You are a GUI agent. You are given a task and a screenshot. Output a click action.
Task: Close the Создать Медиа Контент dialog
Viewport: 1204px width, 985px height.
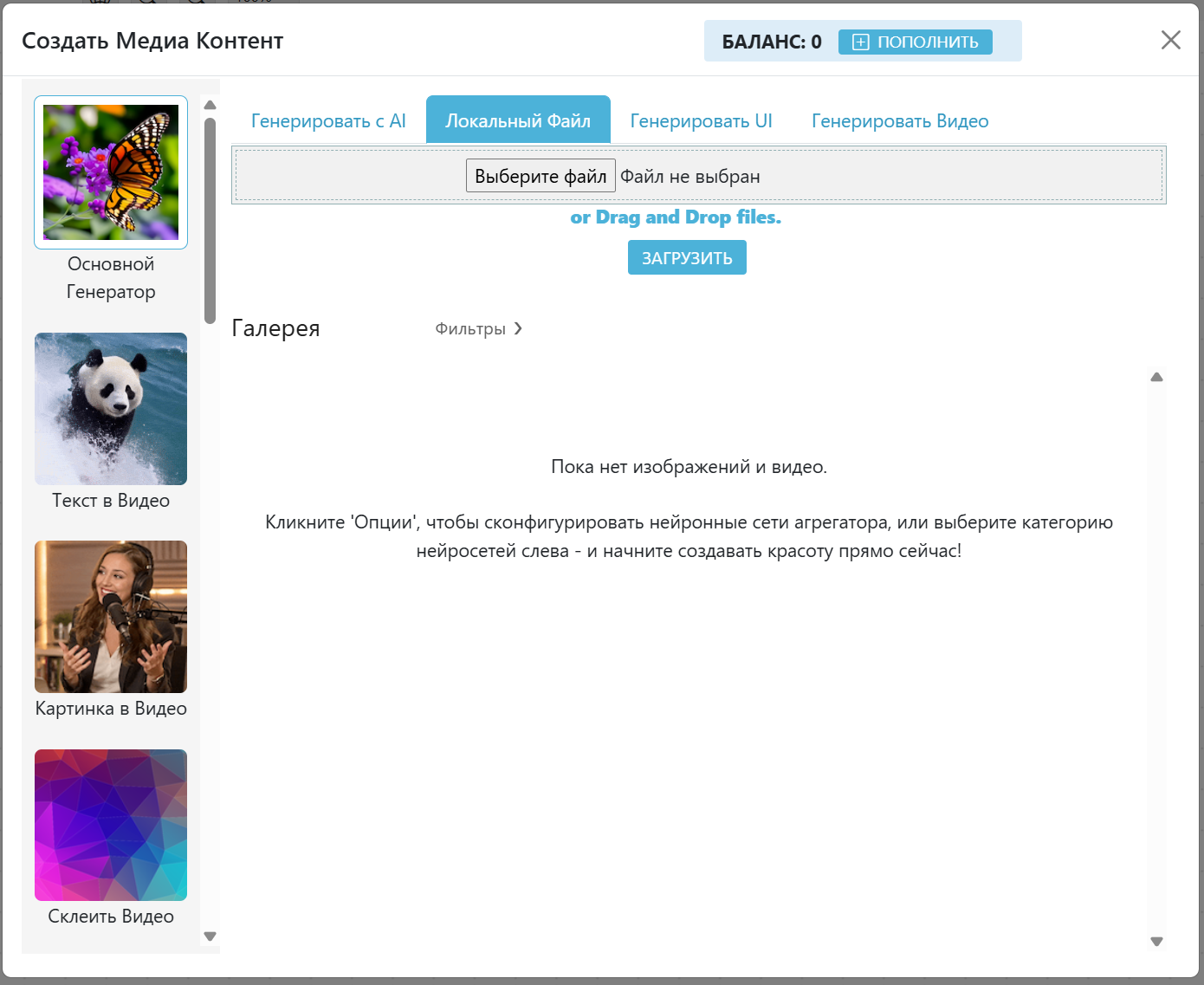[1170, 41]
